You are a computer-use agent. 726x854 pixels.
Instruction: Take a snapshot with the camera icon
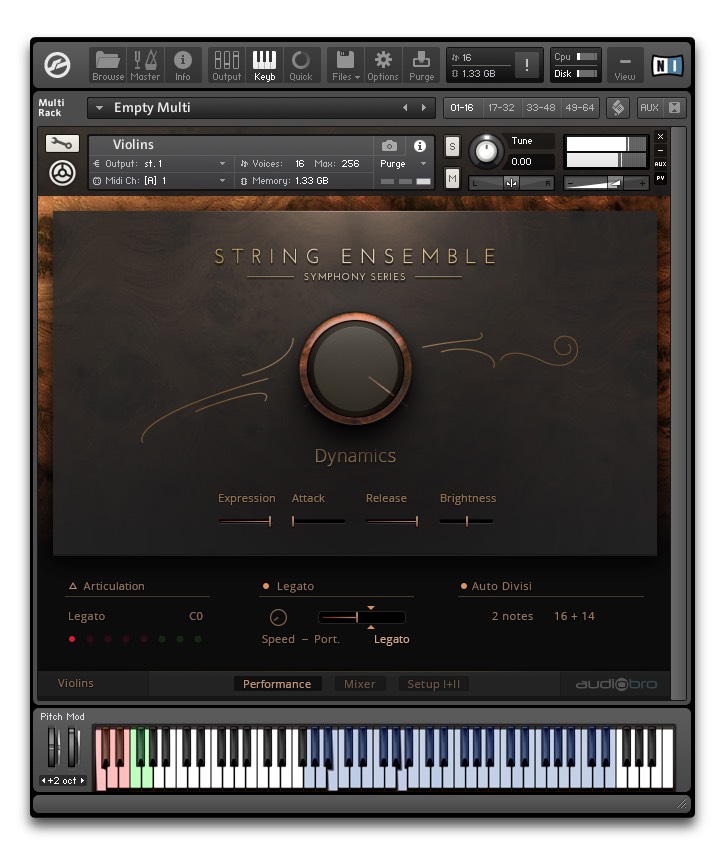pos(389,145)
